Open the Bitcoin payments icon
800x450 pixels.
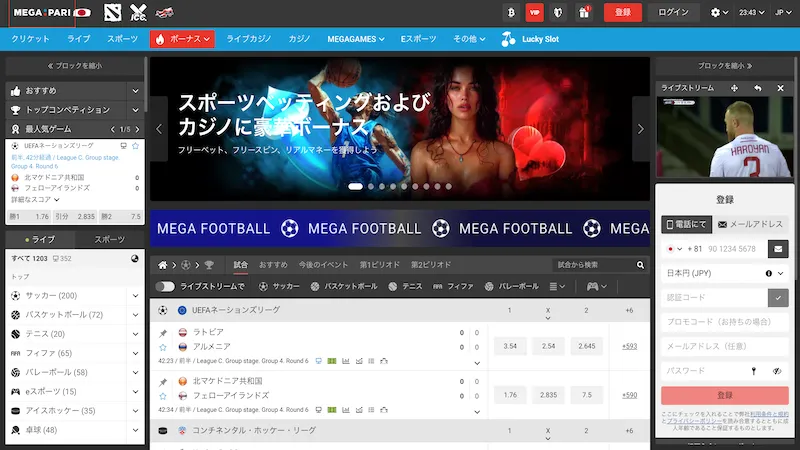point(511,12)
